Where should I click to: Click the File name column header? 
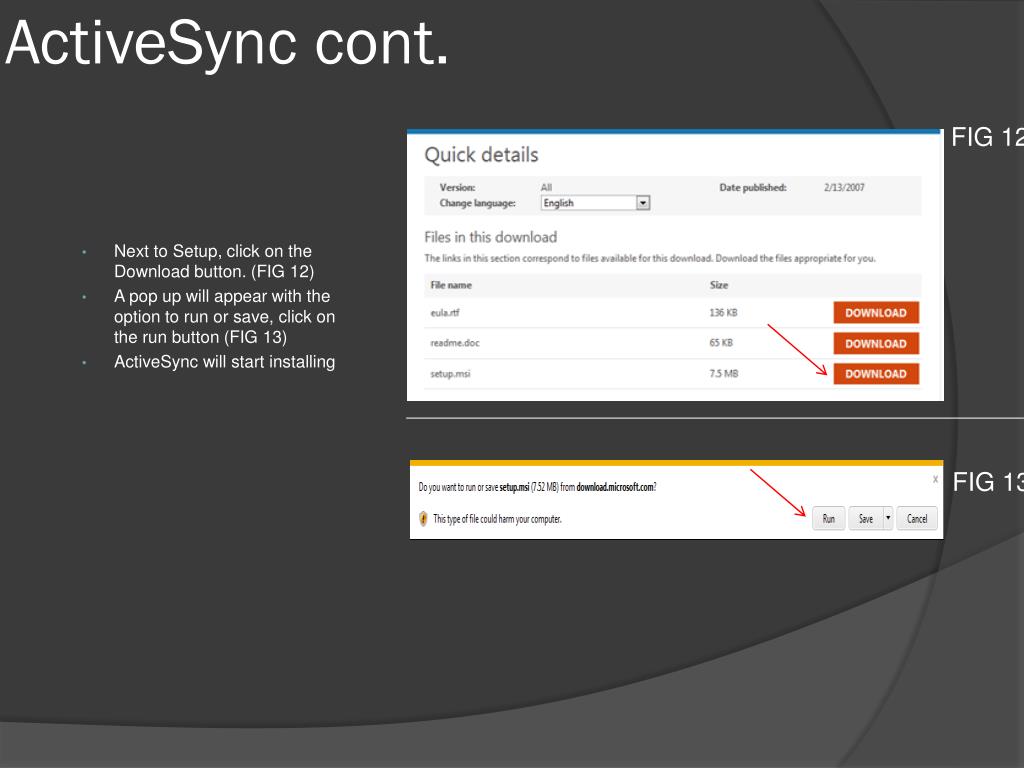click(x=451, y=285)
